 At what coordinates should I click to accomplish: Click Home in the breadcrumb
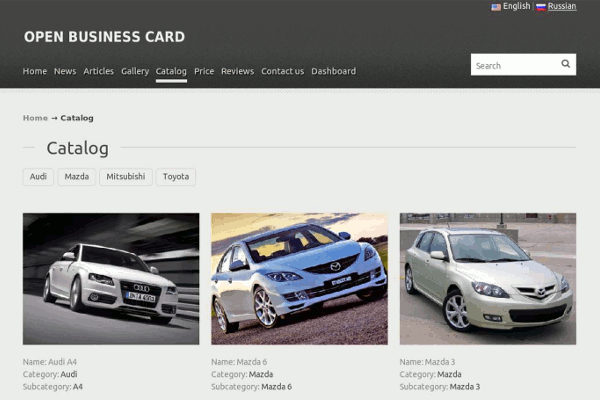(35, 118)
